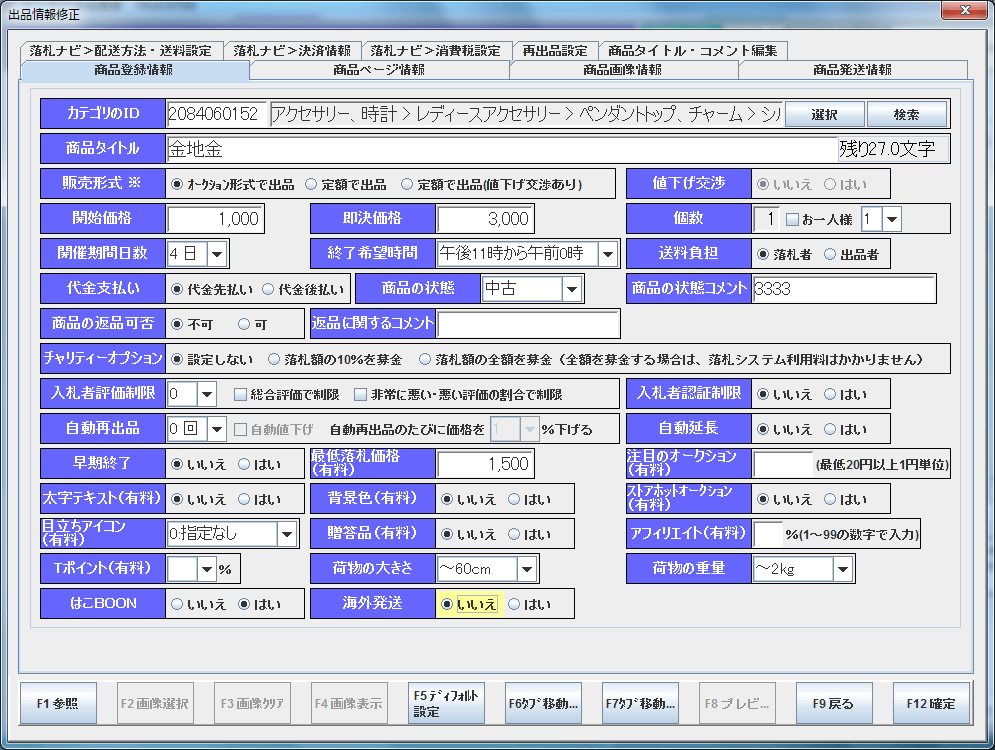Click the 検索 category search button
The image size is (995, 750).
pos(906,114)
